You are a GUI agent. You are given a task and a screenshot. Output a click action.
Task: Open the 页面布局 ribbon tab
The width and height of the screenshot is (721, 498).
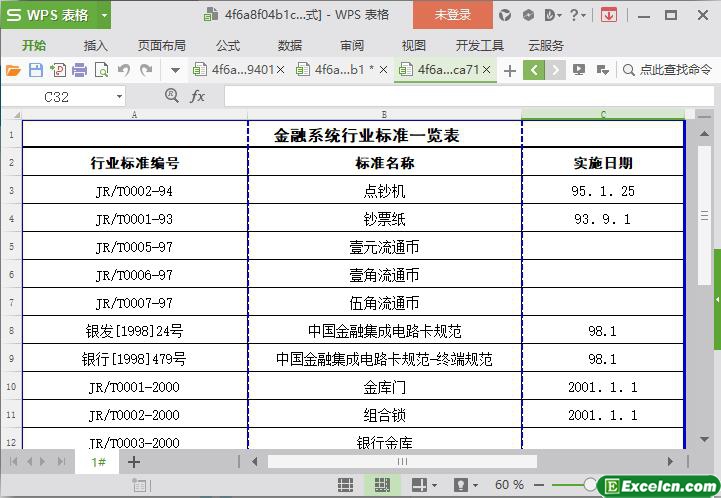[x=162, y=46]
